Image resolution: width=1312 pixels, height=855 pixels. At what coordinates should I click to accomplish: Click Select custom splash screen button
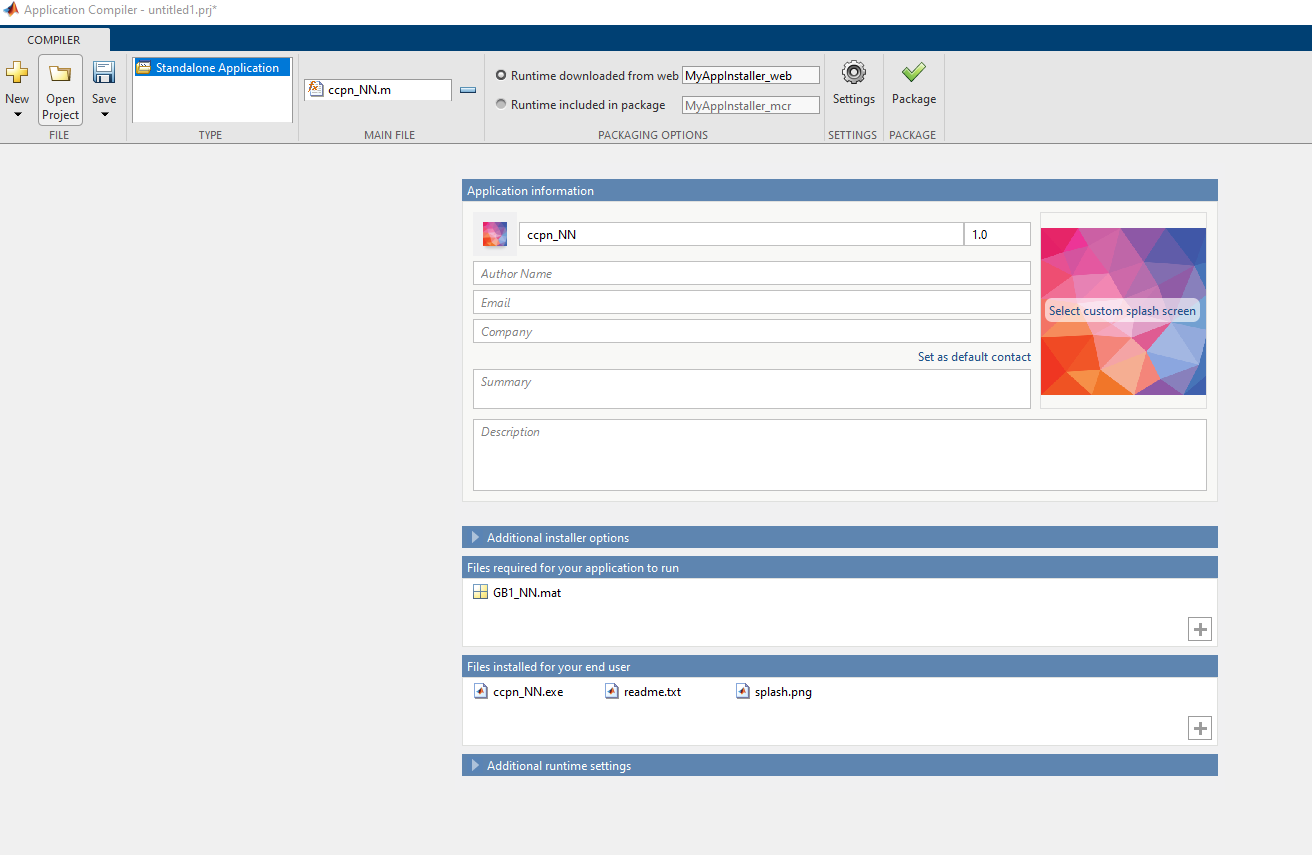pyautogui.click(x=1122, y=311)
